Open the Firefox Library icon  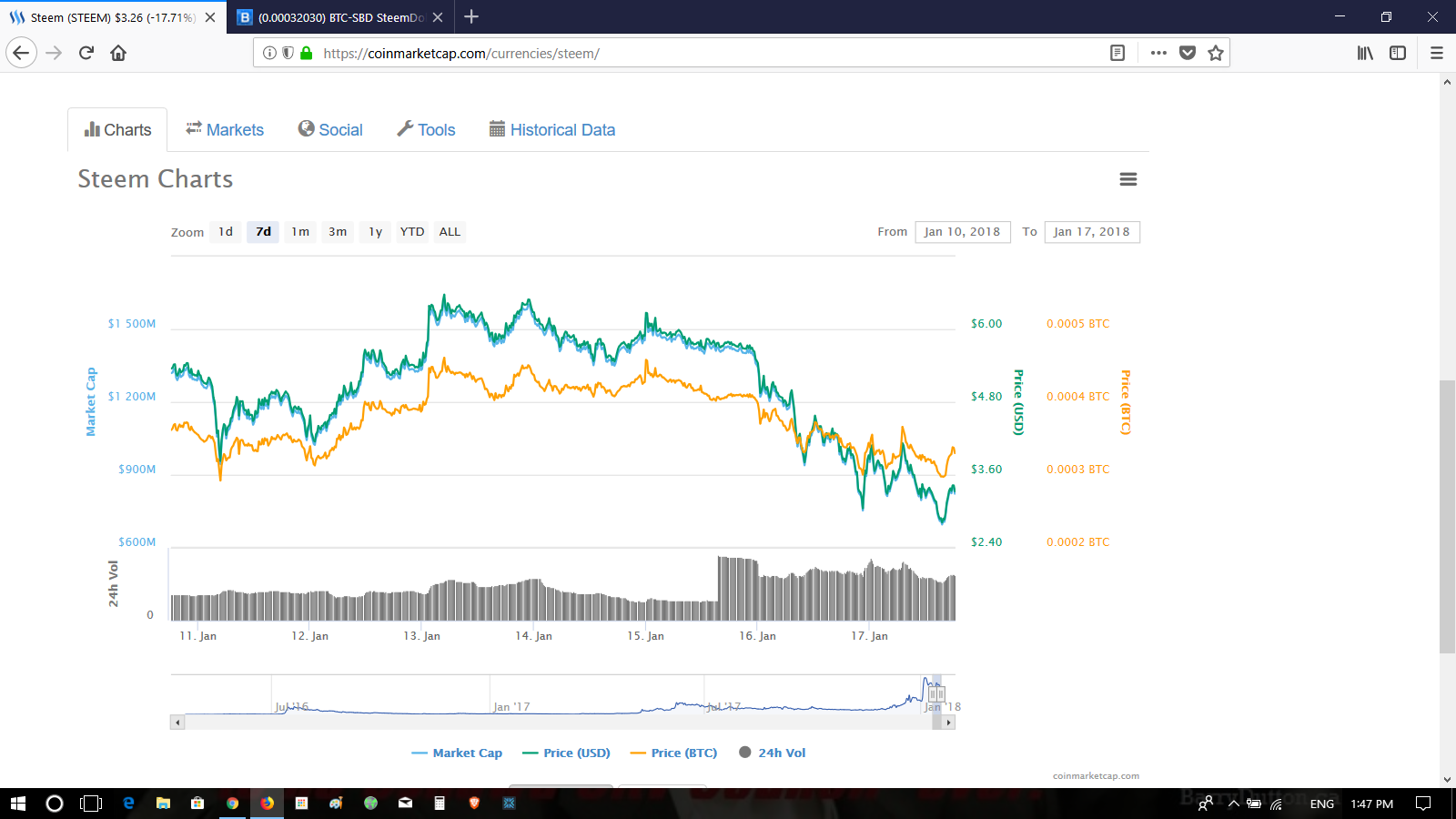[x=1365, y=53]
